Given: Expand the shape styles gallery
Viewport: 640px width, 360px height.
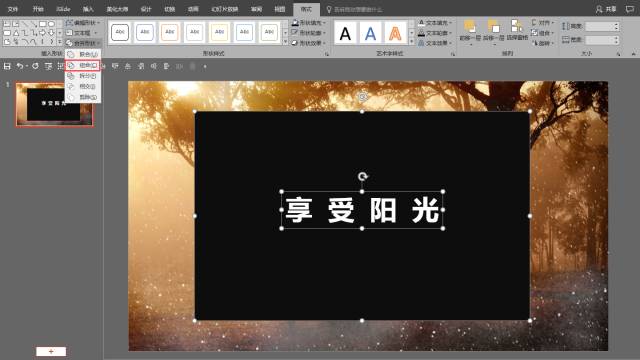Looking at the screenshot, I should [285, 42].
